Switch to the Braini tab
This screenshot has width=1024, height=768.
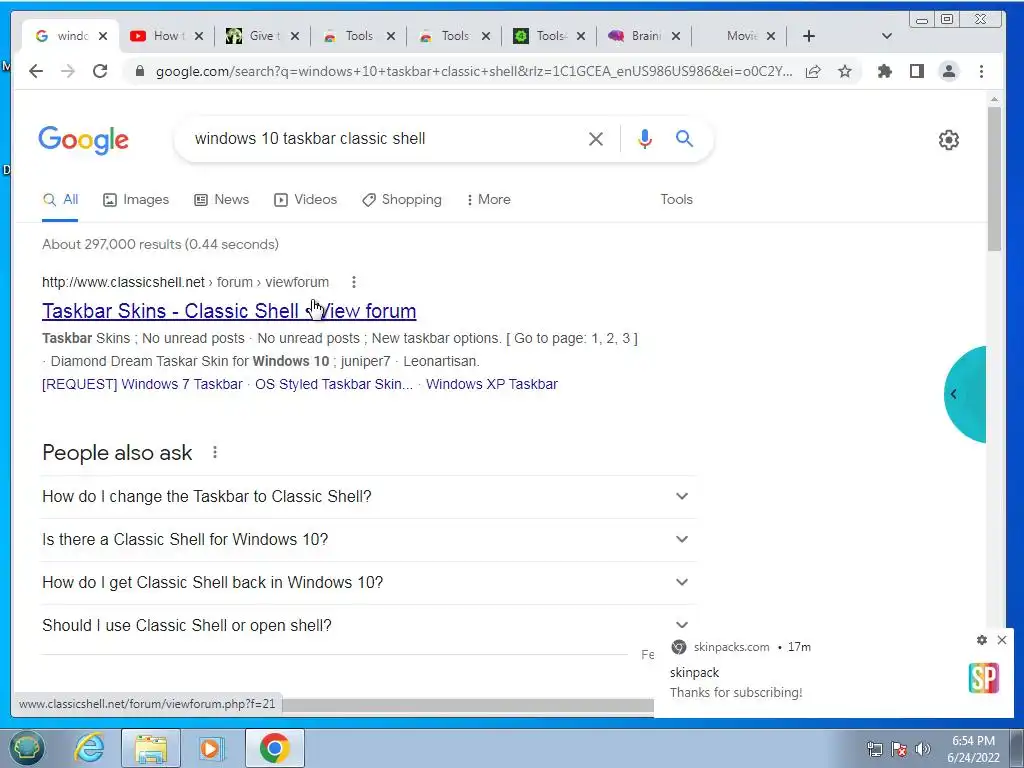pyautogui.click(x=643, y=36)
